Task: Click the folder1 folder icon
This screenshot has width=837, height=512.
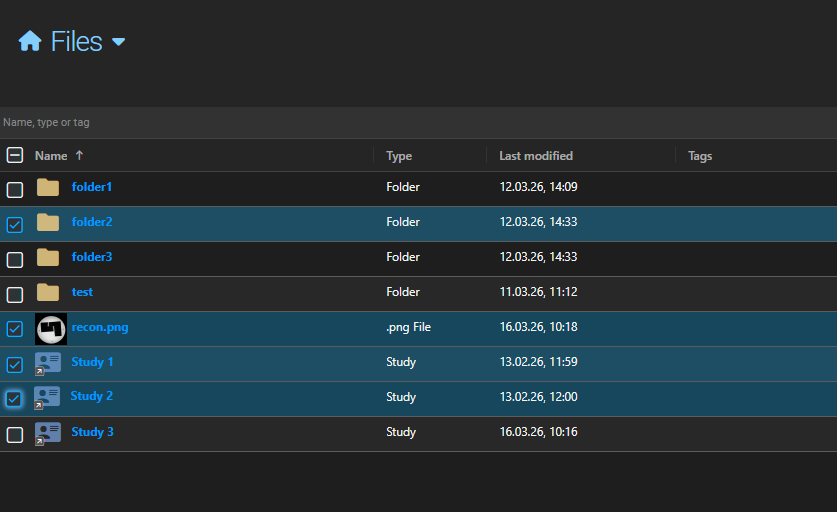Action: 48,188
